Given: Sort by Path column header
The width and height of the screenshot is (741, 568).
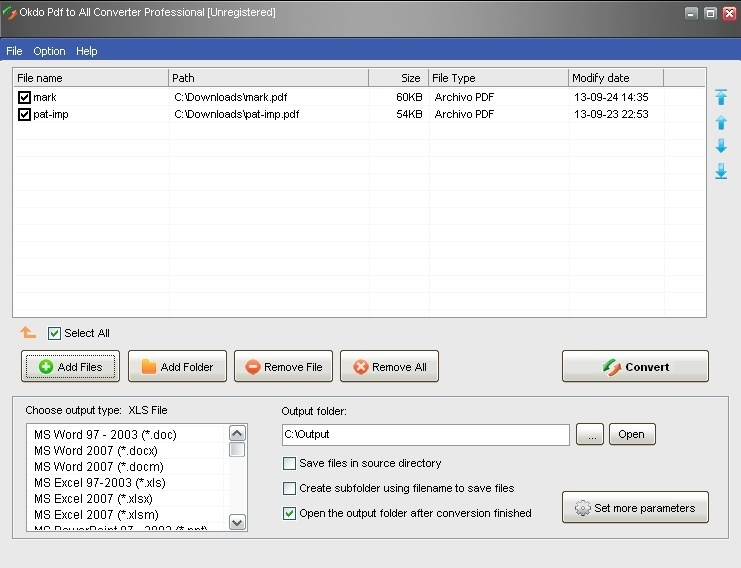Looking at the screenshot, I should click(x=268, y=78).
